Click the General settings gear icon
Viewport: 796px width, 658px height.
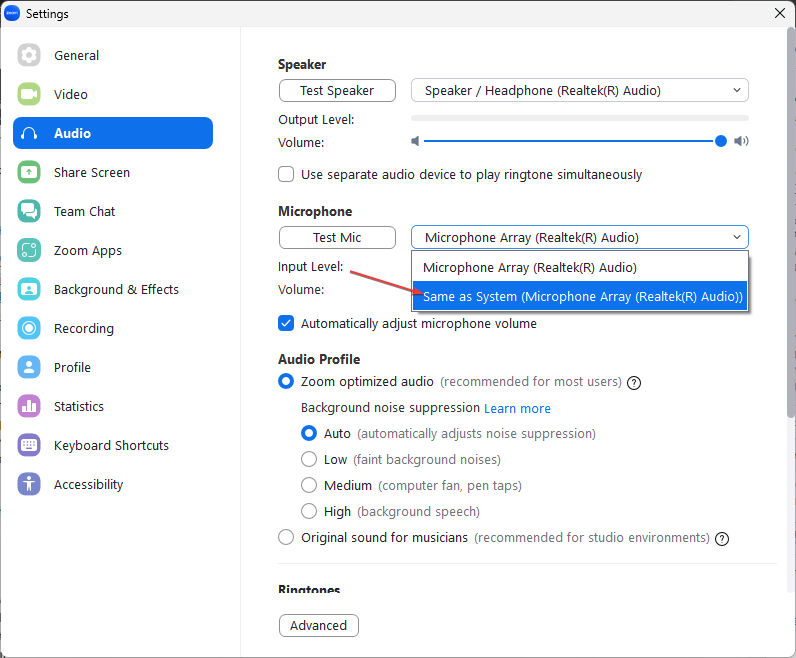coord(29,56)
